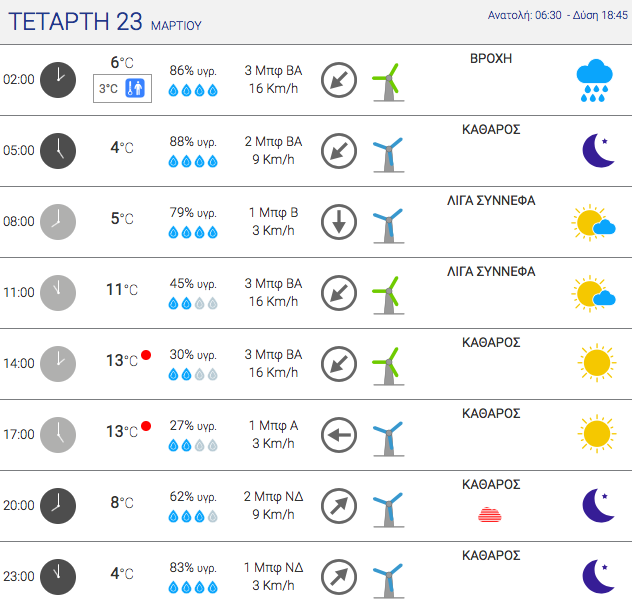The height and width of the screenshot is (607, 632).
Task: Click the rain cloud icon at 02:00
Action: pos(595,80)
